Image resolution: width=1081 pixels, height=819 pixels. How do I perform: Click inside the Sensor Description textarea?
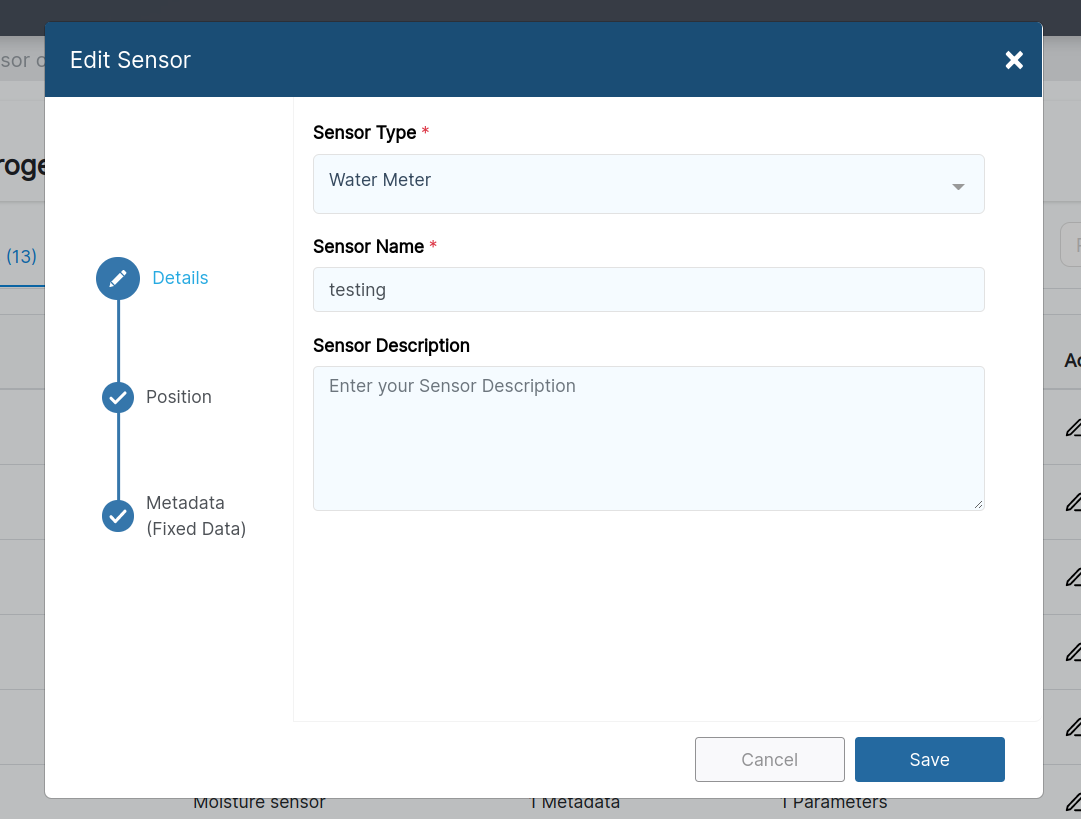coord(648,438)
